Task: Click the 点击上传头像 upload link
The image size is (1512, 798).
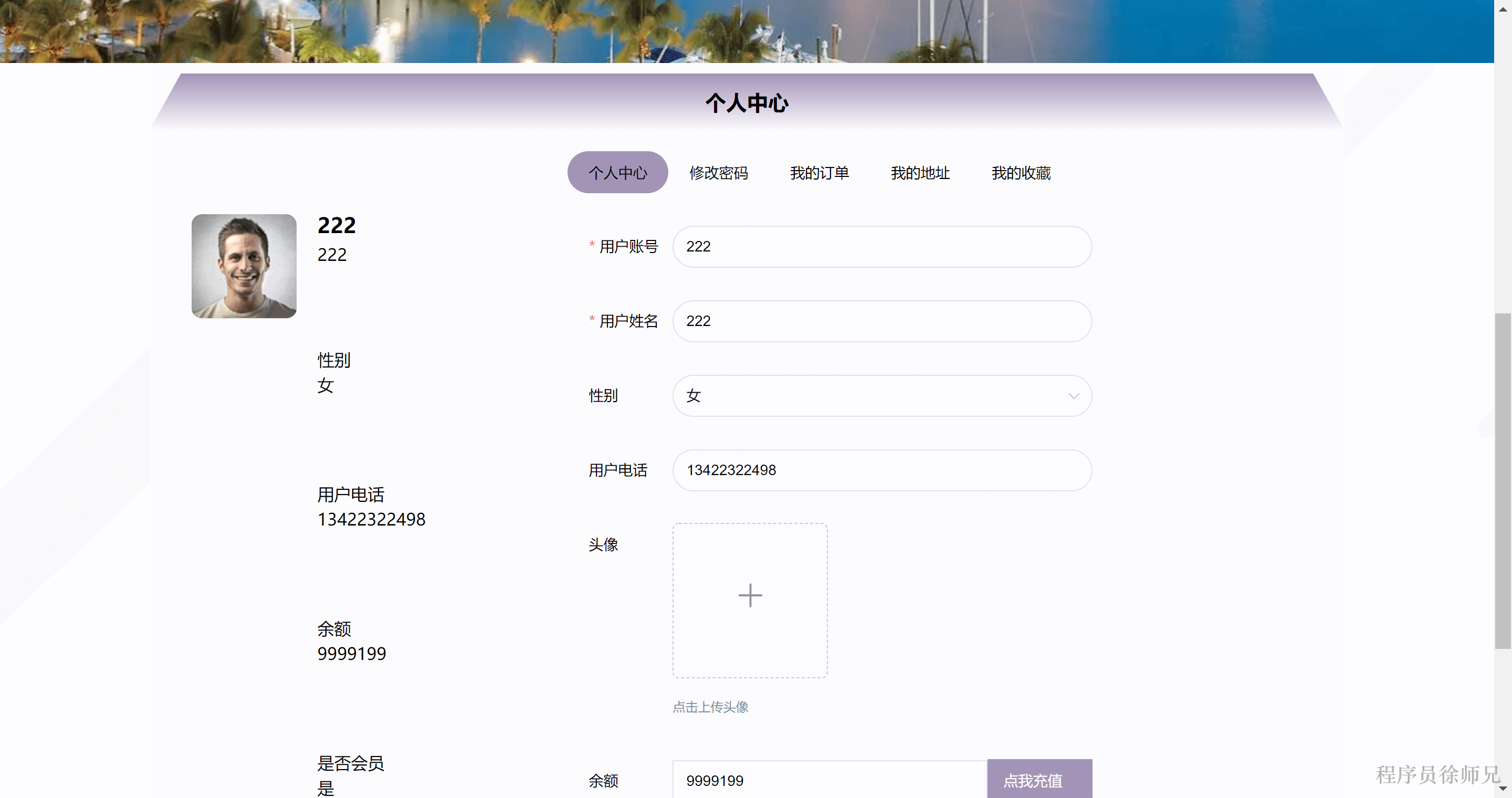Action: (711, 707)
